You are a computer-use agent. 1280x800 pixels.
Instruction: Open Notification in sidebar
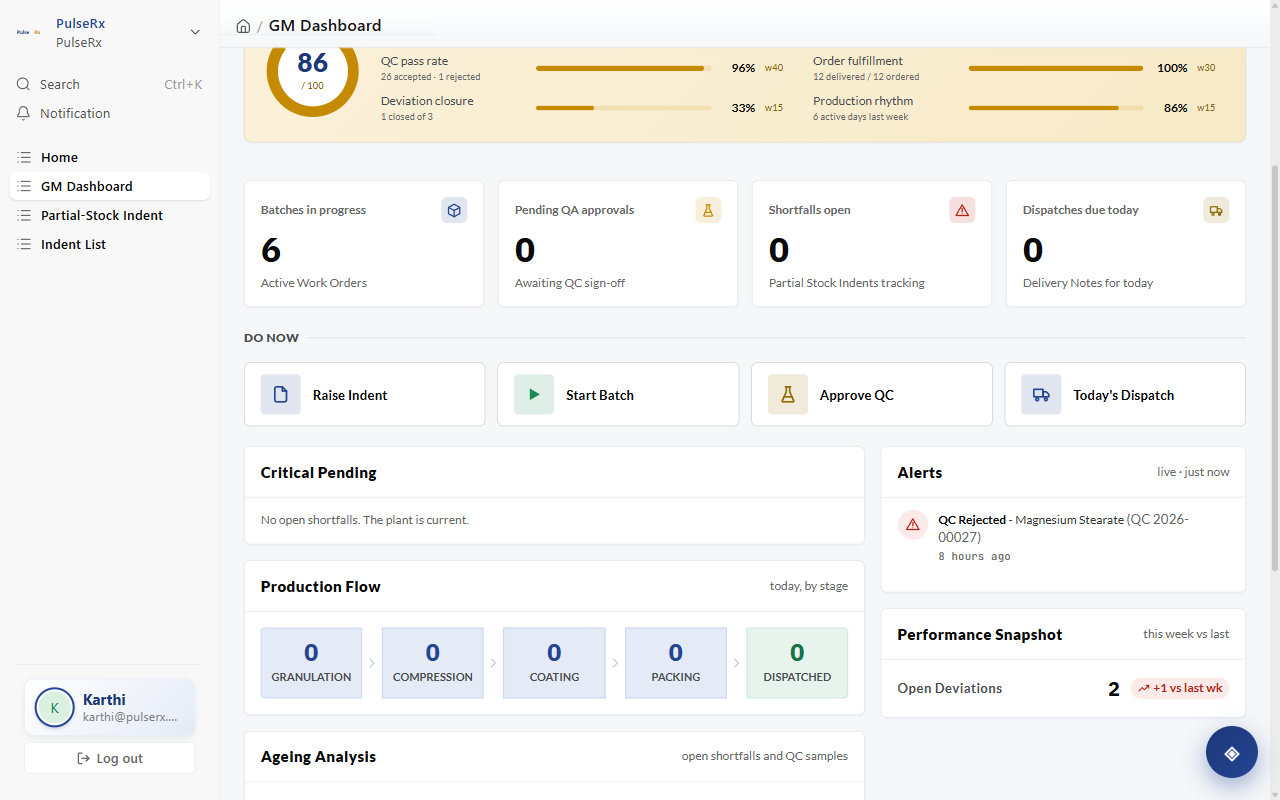(x=110, y=113)
